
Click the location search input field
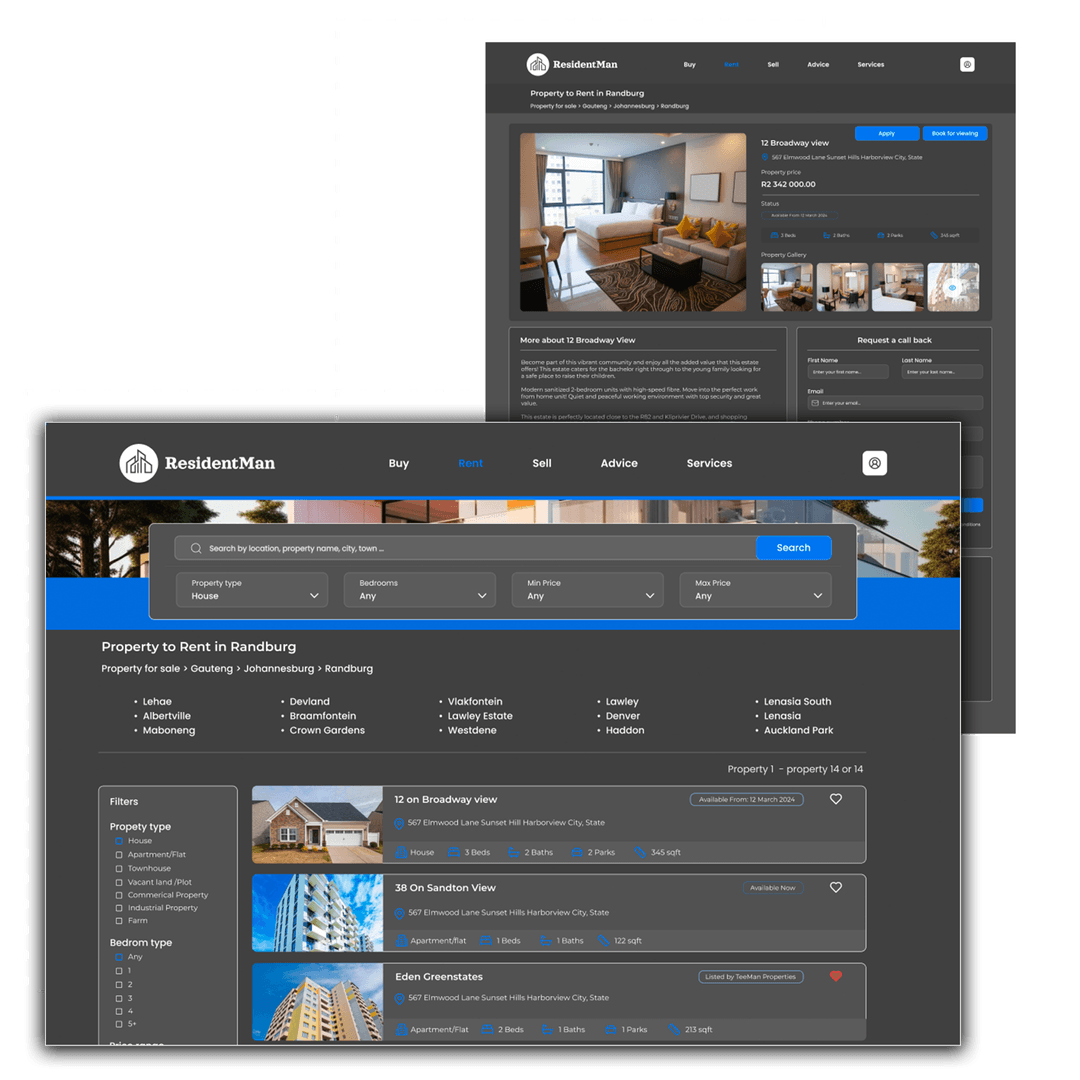(466, 548)
